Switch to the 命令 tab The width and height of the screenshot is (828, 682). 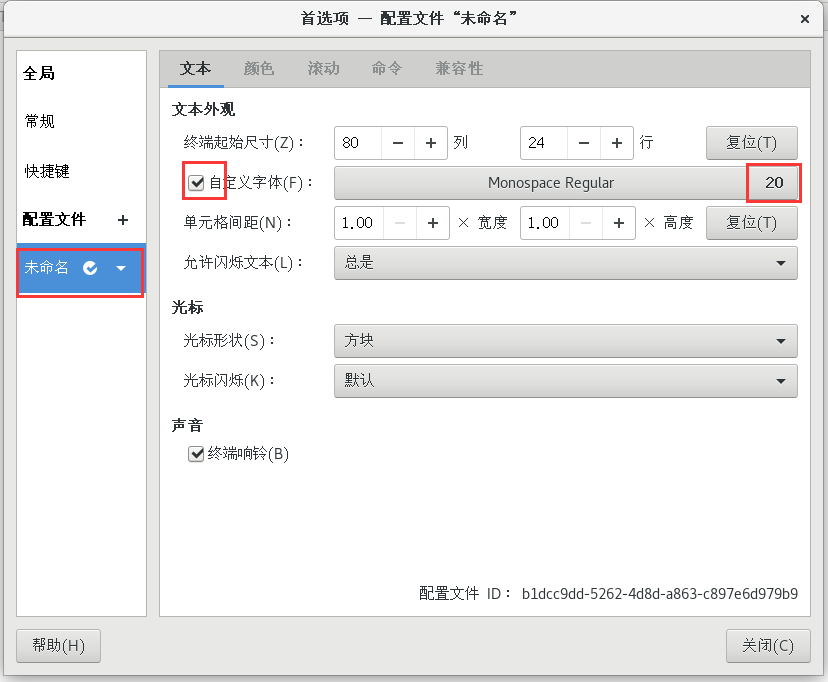(x=387, y=69)
